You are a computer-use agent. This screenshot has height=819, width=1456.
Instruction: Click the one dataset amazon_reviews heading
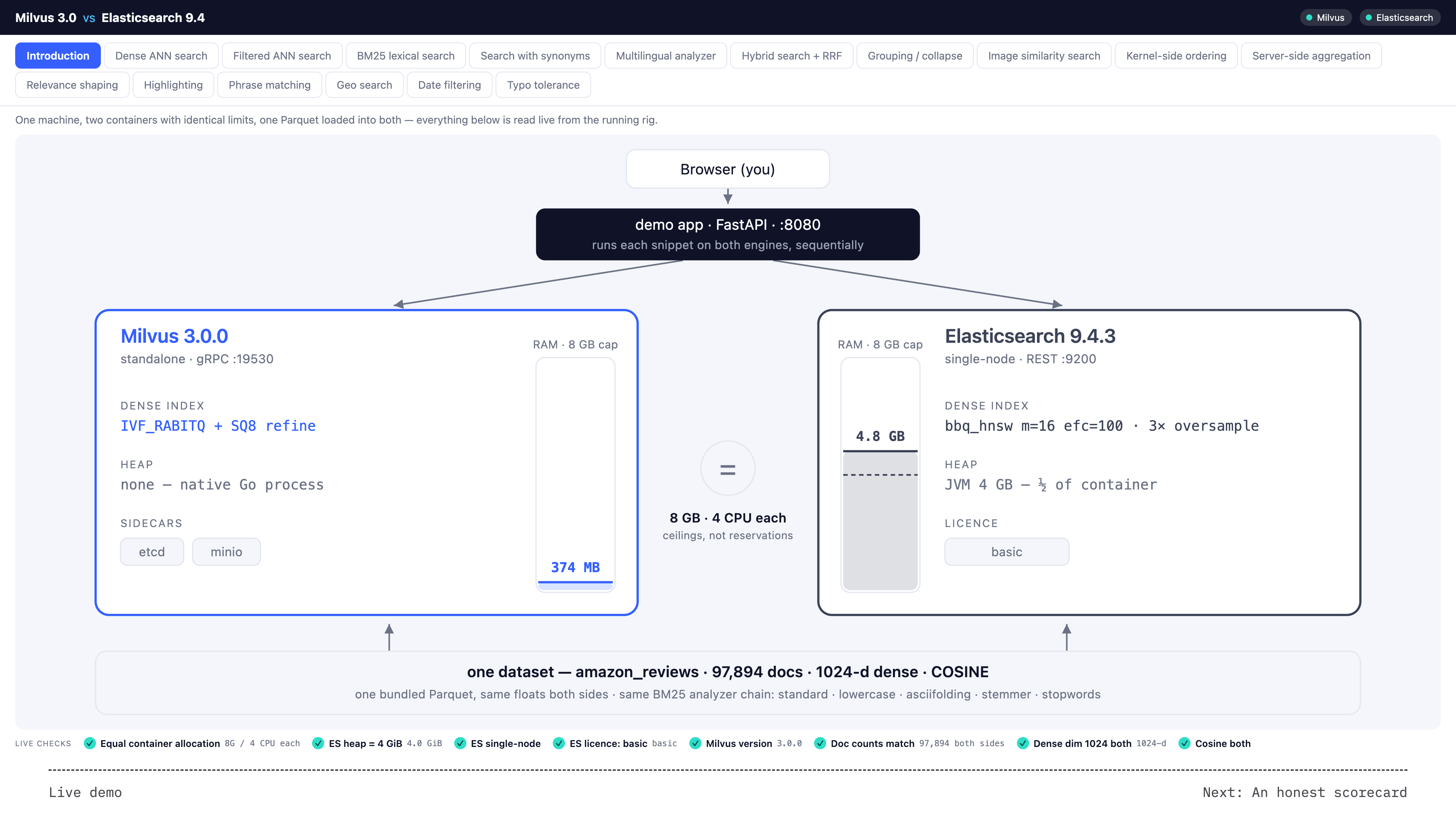tap(728, 672)
